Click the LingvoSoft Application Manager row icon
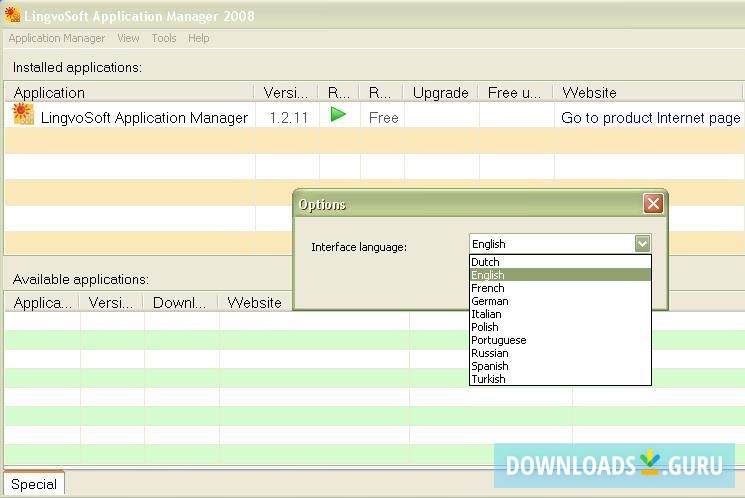The height and width of the screenshot is (498, 745). coord(23,115)
